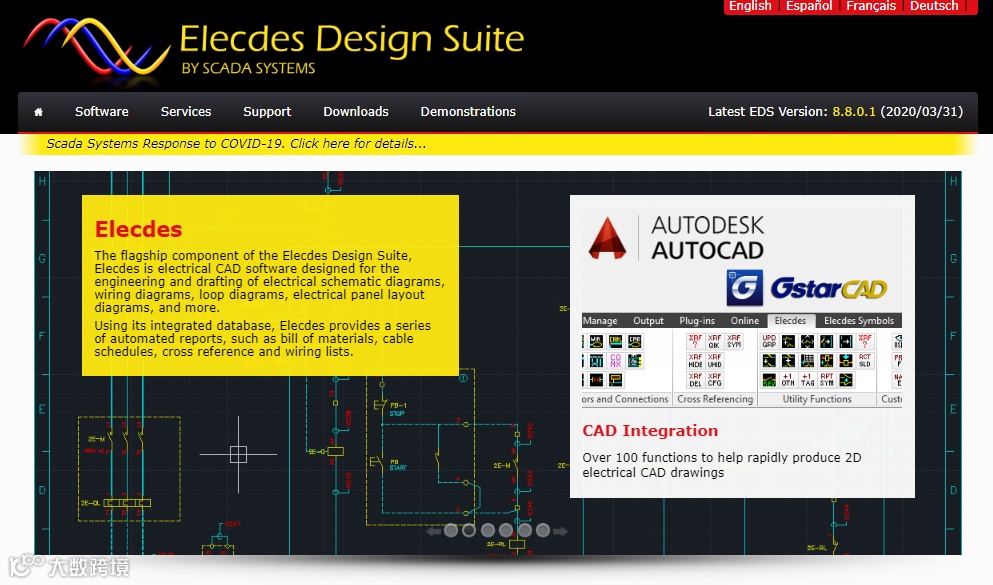Switch site language to Deutsch
This screenshot has height=585, width=993.
[934, 6]
